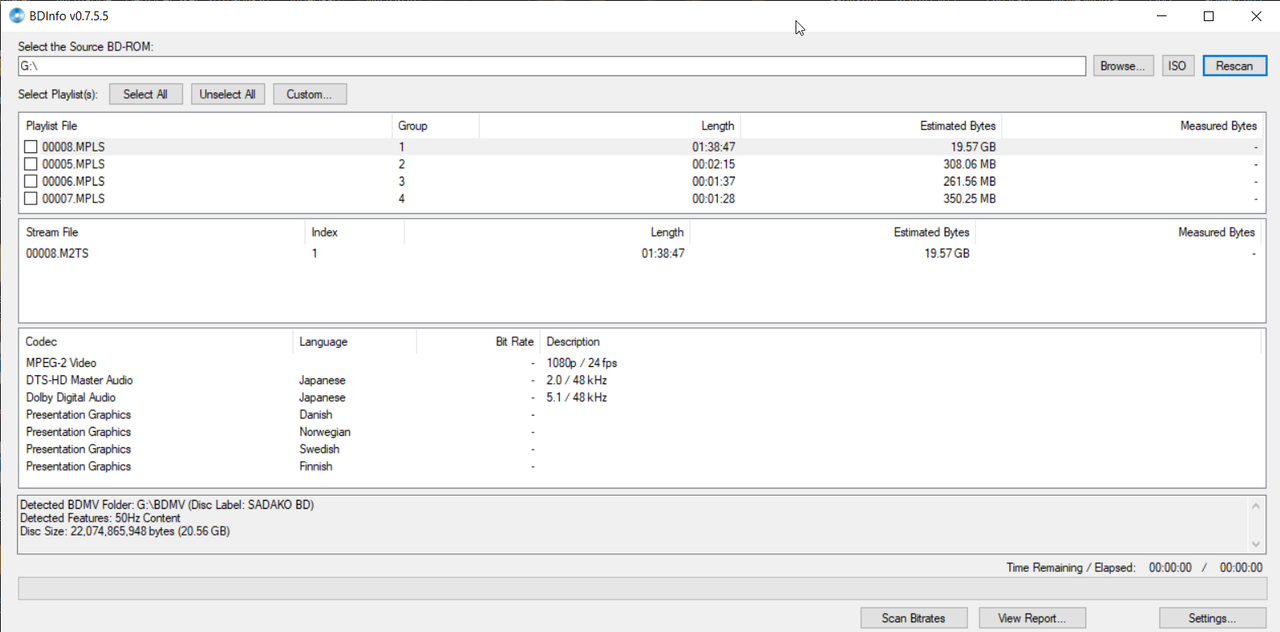Screen dimensions: 1280x632
Task: Click the 5.1 / 48 kHz description
Action: click(x=577, y=397)
